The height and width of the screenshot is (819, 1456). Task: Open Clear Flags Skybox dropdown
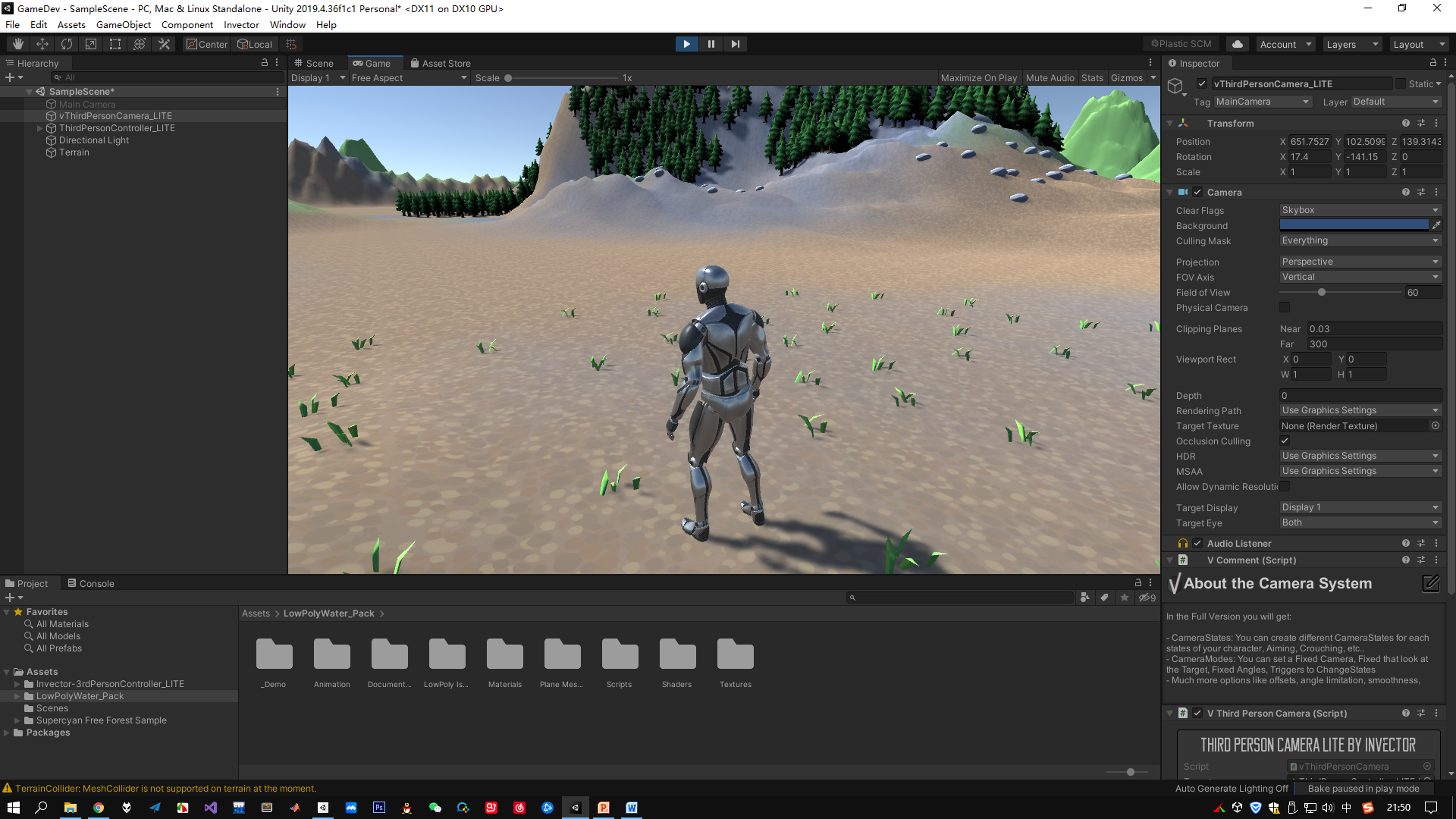coord(1360,210)
